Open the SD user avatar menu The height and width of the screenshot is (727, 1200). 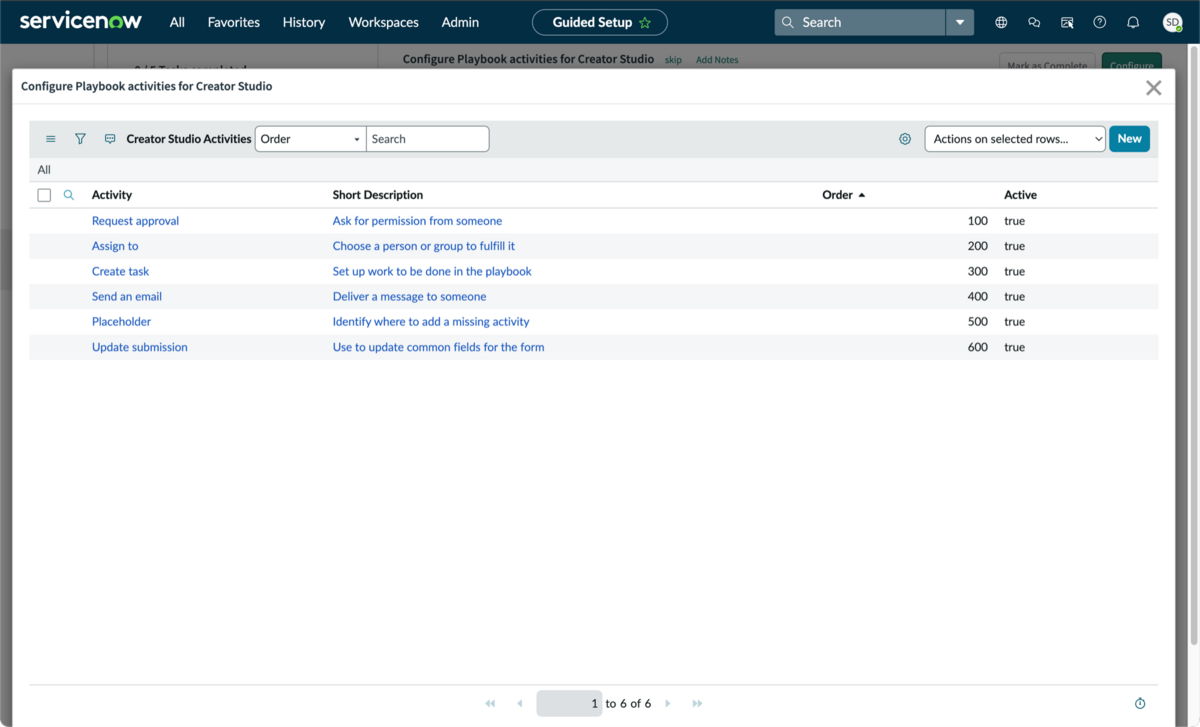[x=1172, y=22]
